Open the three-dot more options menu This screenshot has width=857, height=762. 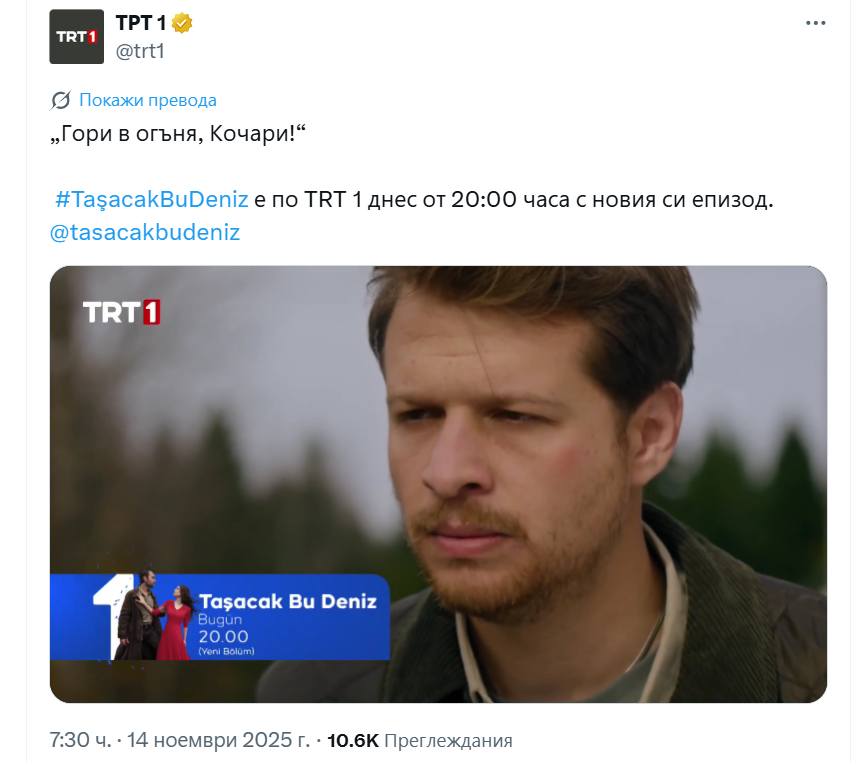[815, 23]
